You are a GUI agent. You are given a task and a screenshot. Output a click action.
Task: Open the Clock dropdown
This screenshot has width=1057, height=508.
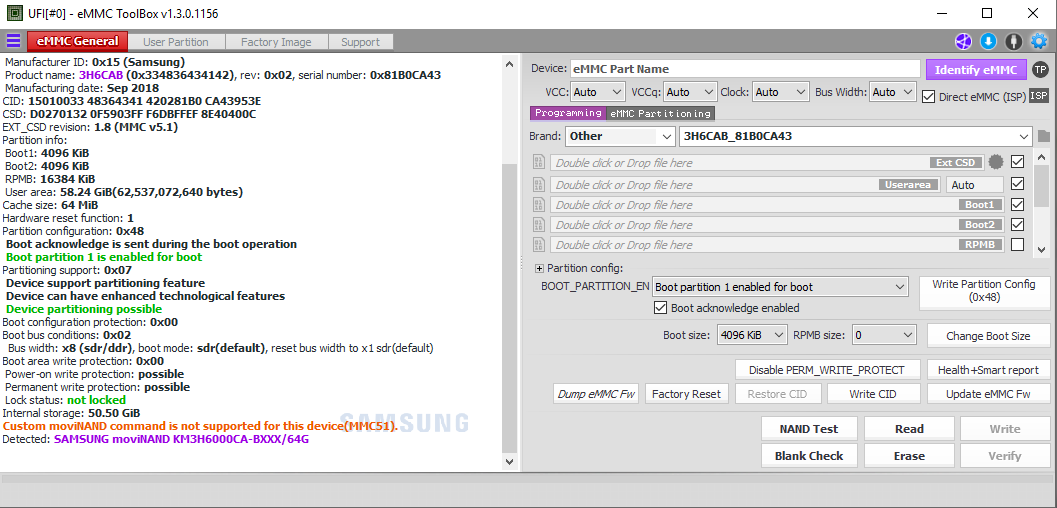[781, 92]
